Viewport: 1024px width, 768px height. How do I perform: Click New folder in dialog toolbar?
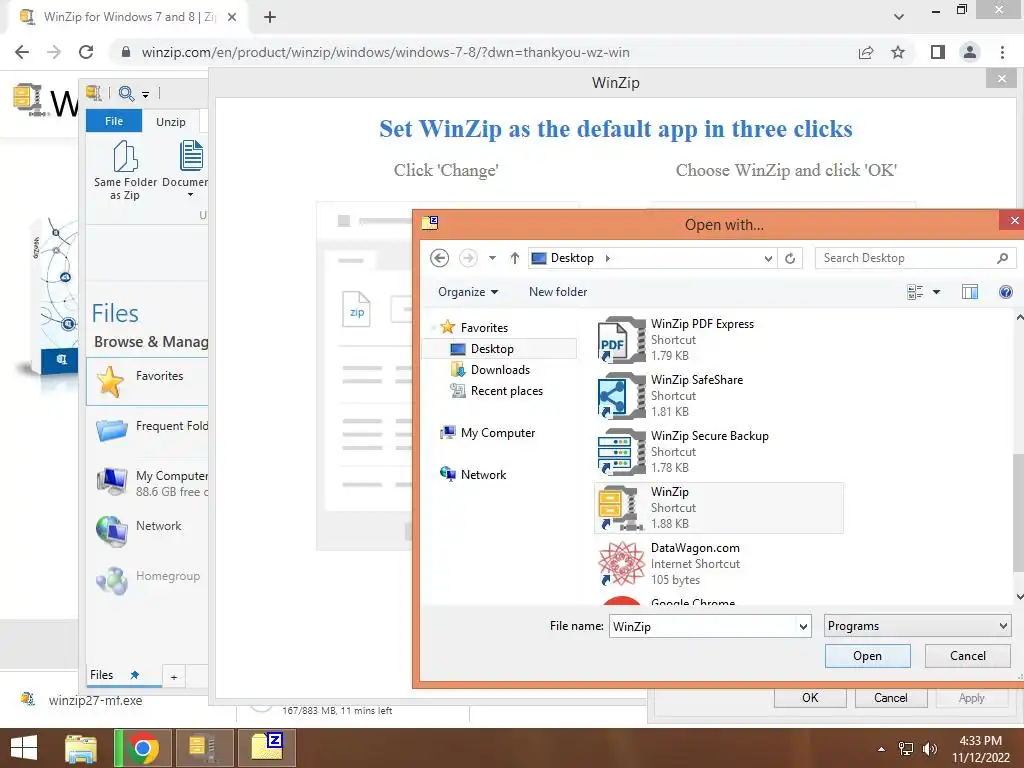pyautogui.click(x=558, y=292)
